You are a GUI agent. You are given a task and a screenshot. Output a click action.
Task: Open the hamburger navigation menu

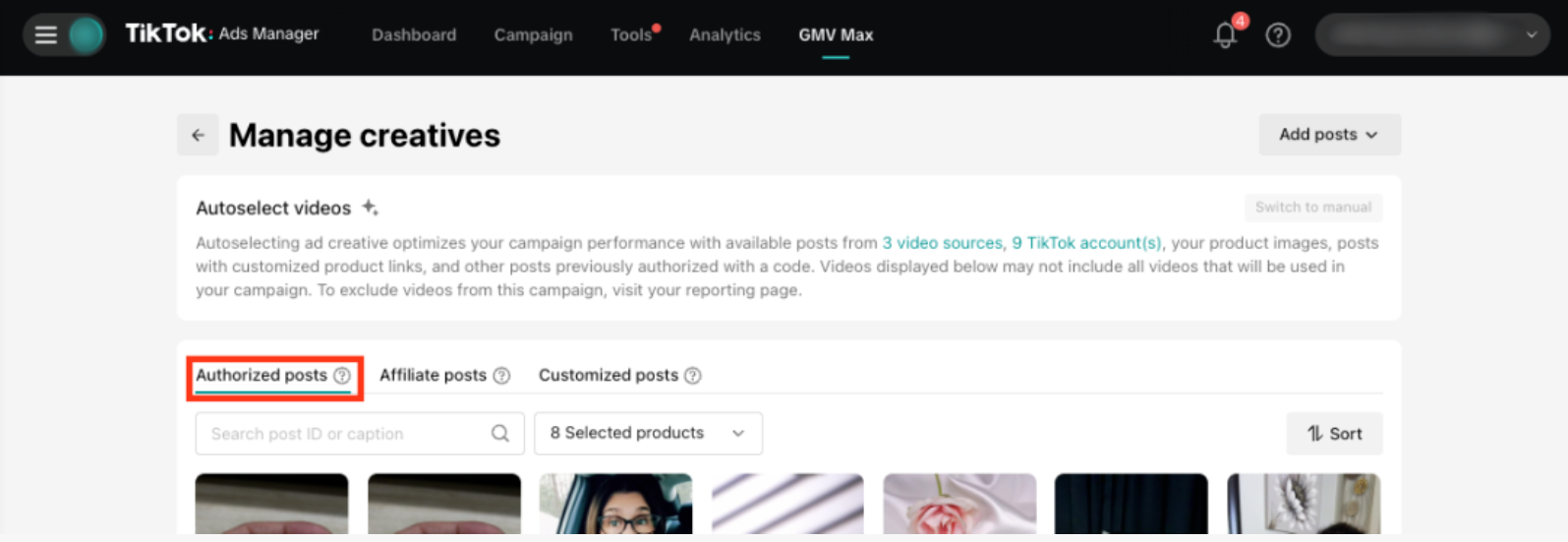pyautogui.click(x=45, y=35)
